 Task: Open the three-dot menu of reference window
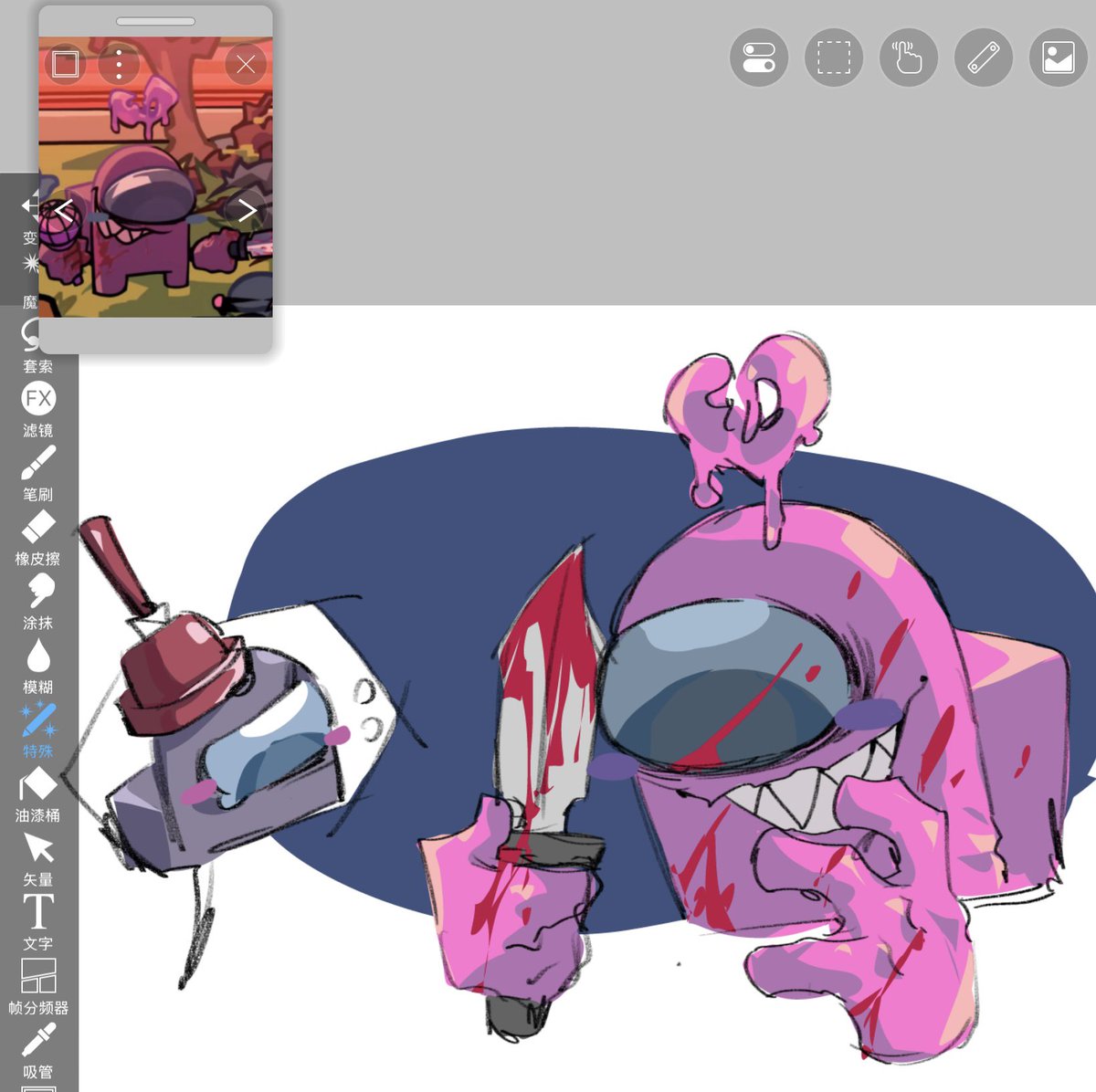point(119,64)
